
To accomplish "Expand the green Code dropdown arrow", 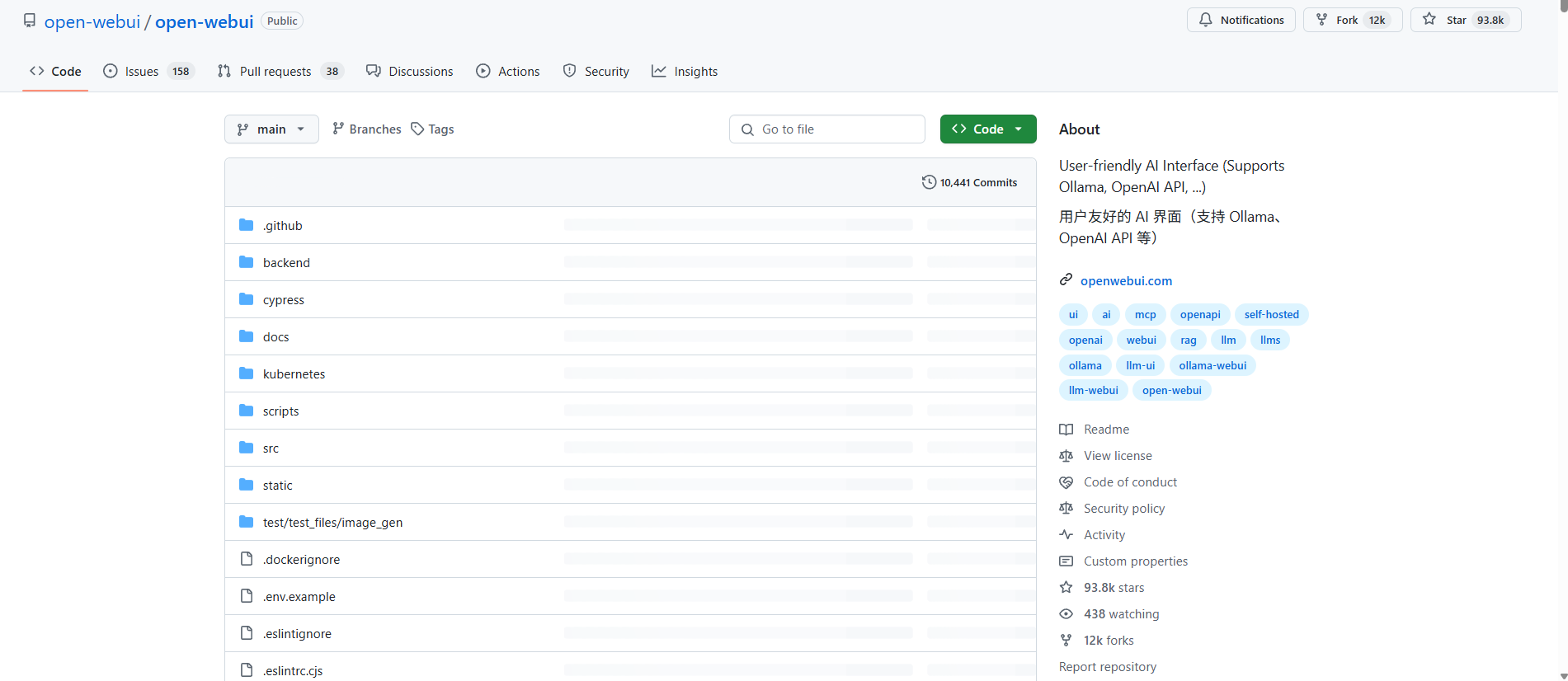I will [1019, 129].
